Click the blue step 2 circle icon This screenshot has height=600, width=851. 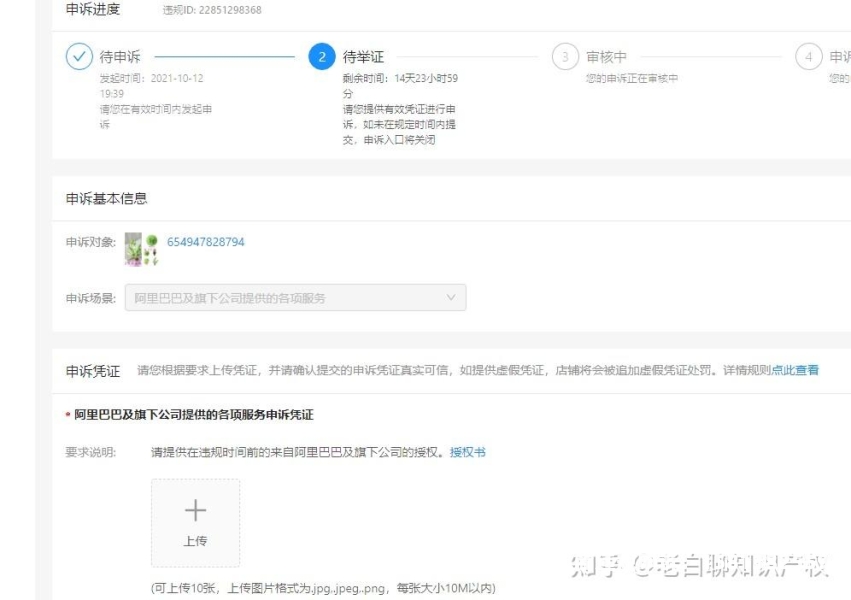[321, 57]
